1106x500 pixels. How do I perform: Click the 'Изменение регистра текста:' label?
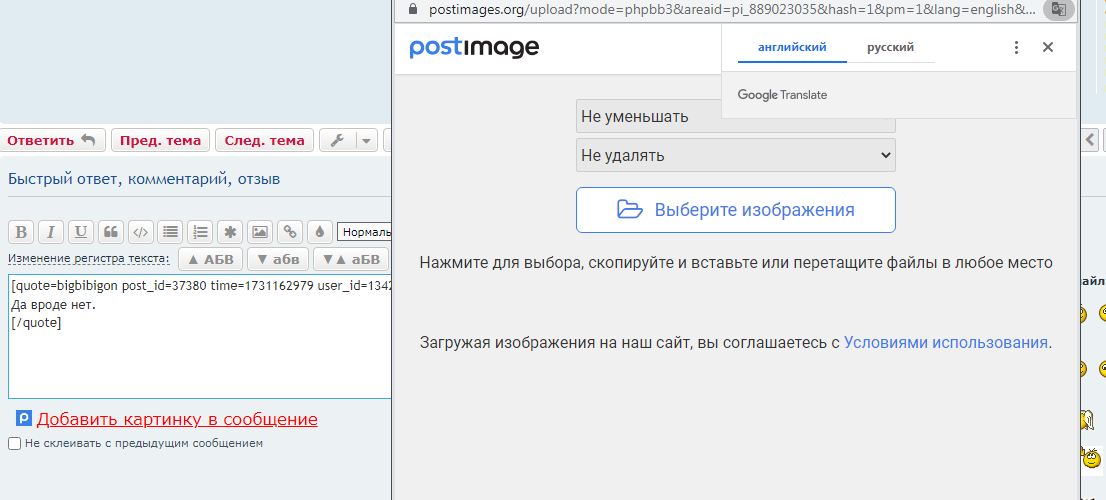[89, 259]
